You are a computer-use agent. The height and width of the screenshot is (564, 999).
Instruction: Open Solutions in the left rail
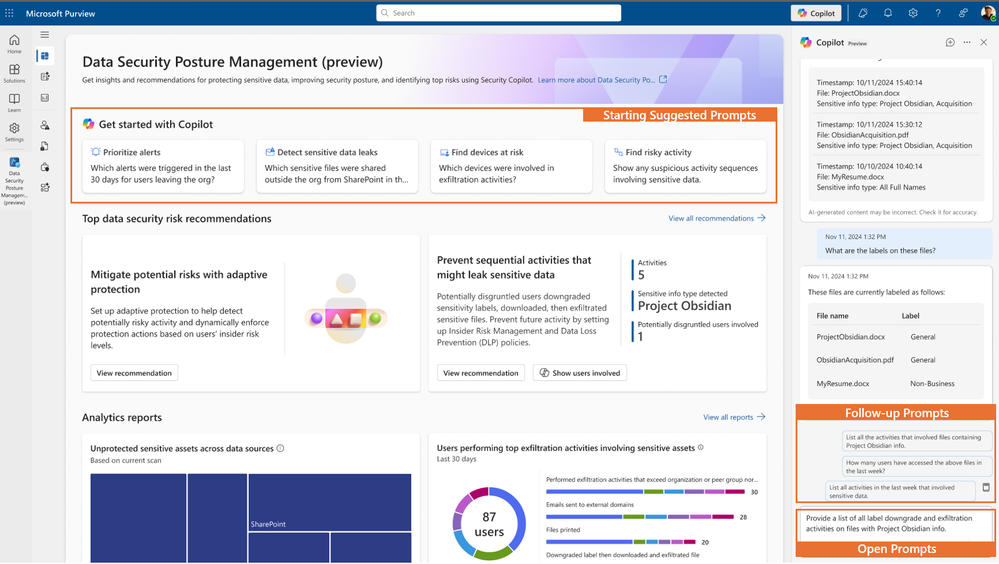click(x=14, y=73)
